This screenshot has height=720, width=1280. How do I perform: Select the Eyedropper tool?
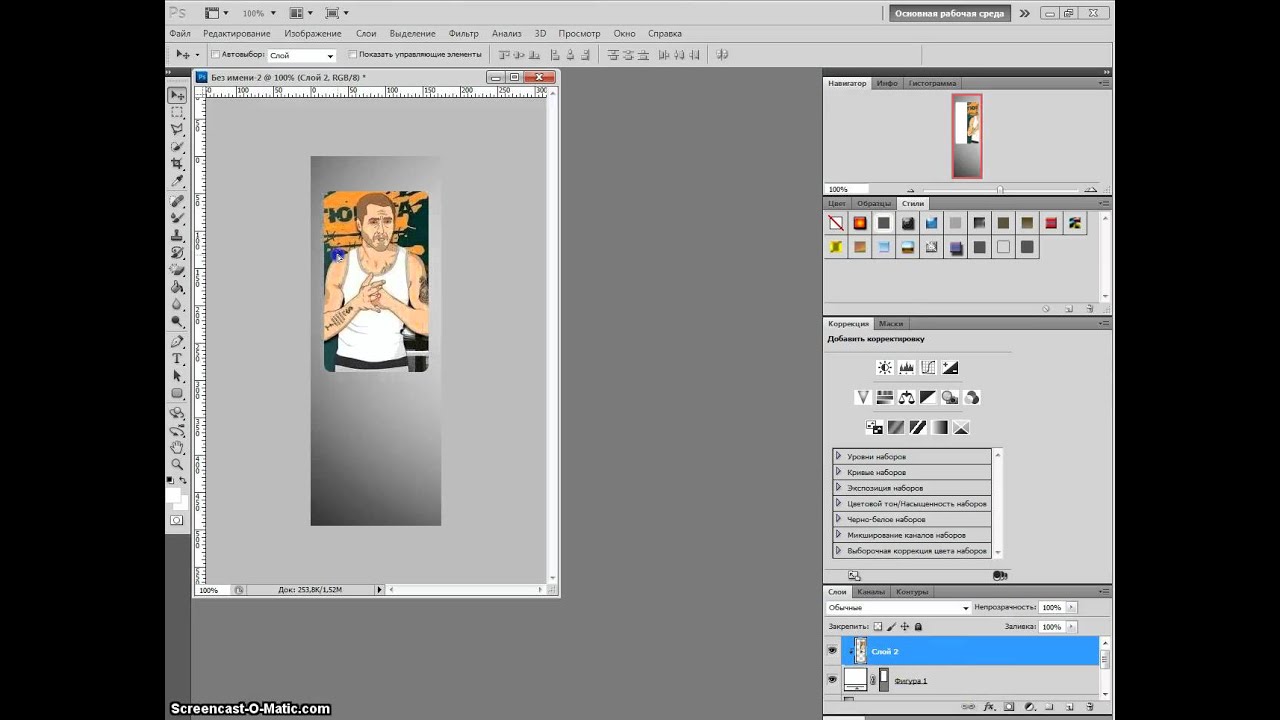(177, 181)
